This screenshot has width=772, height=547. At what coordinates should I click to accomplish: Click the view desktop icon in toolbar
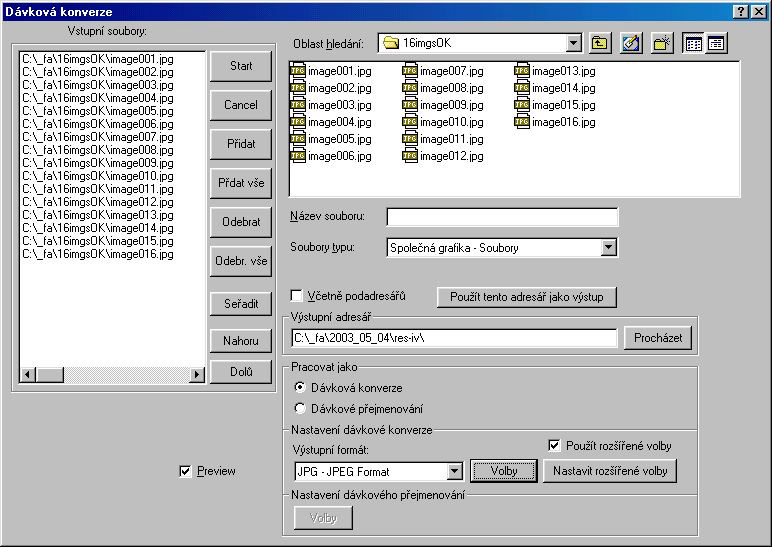[631, 43]
